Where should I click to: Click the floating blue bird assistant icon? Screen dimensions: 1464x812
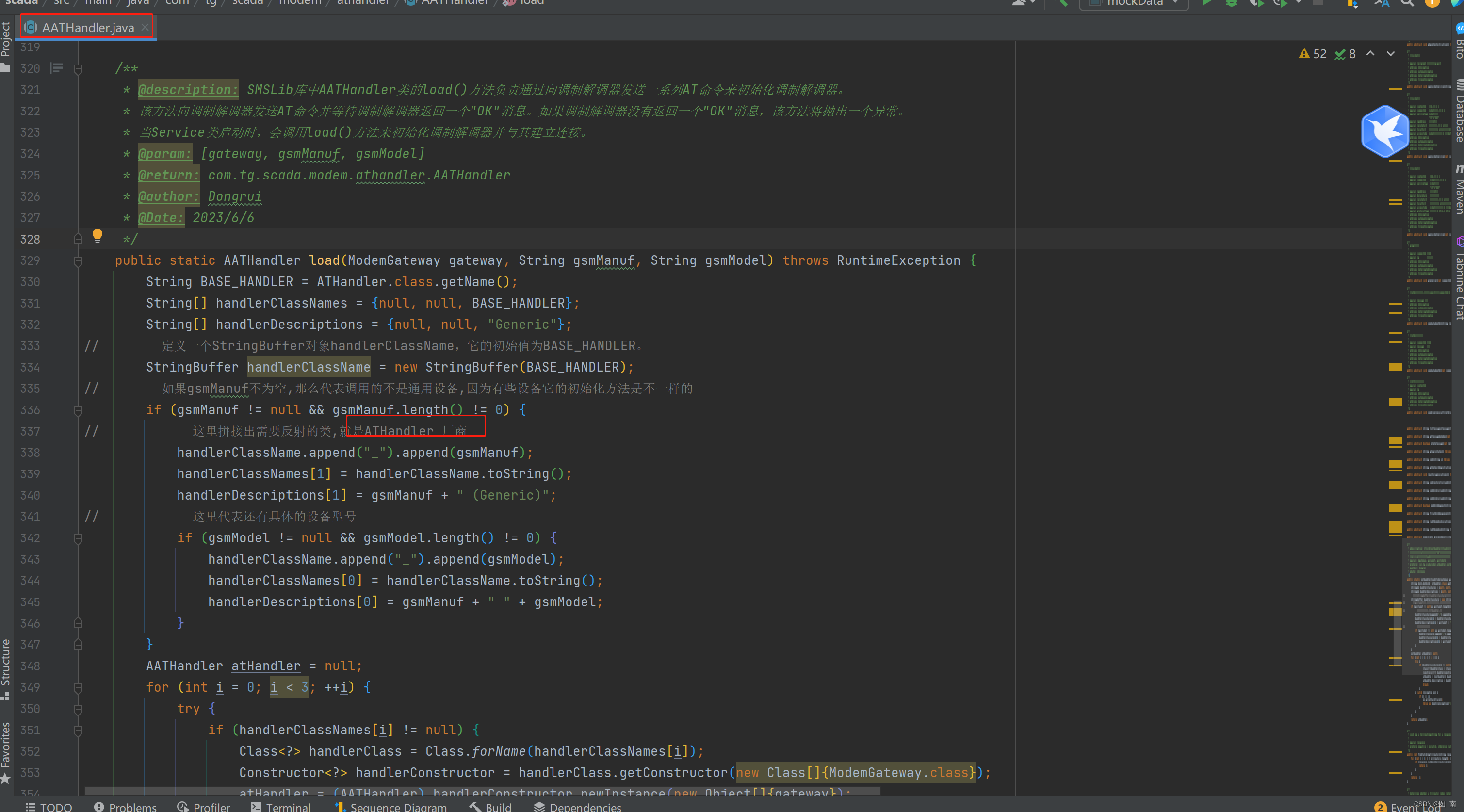tap(1385, 132)
